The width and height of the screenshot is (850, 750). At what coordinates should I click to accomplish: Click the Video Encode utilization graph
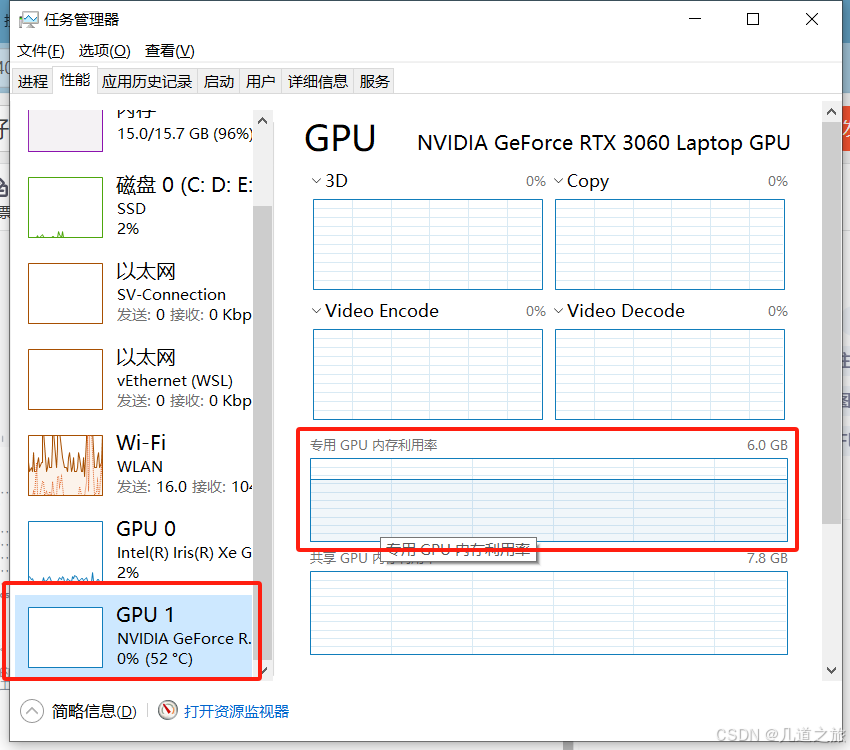428,374
